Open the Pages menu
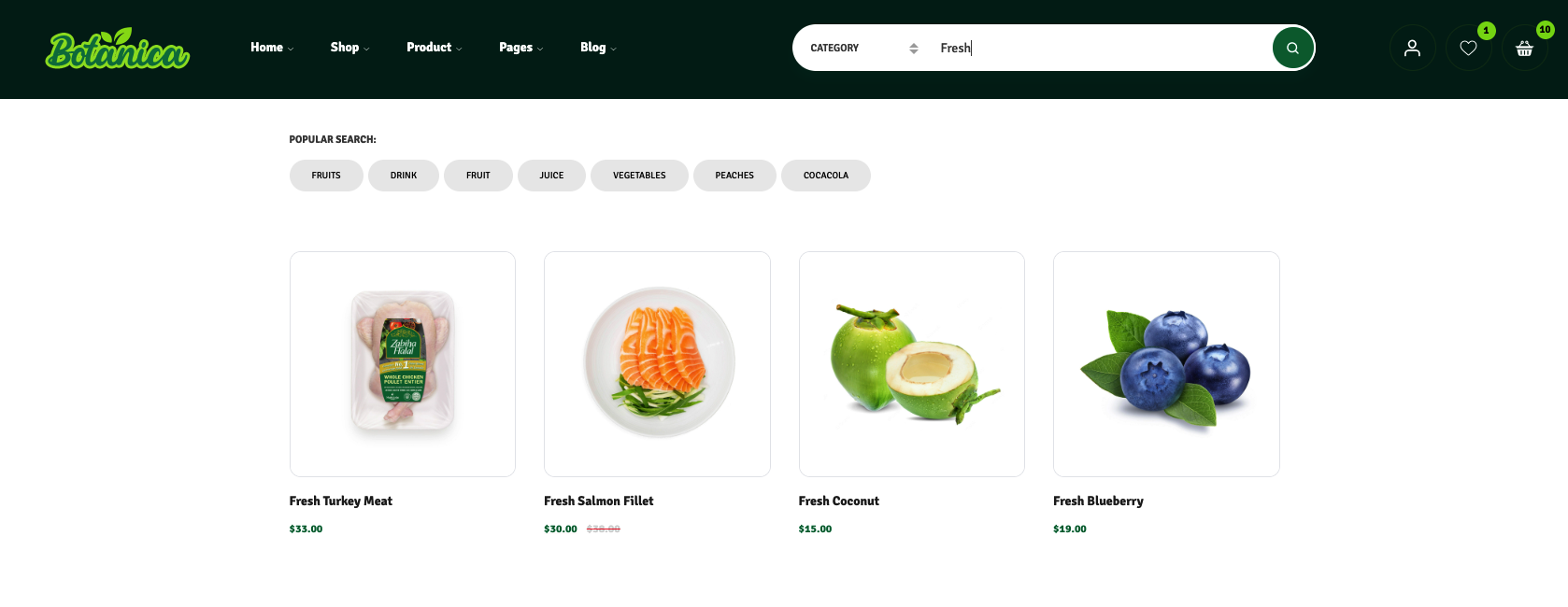Image resolution: width=1568 pixels, height=607 pixels. (x=520, y=48)
